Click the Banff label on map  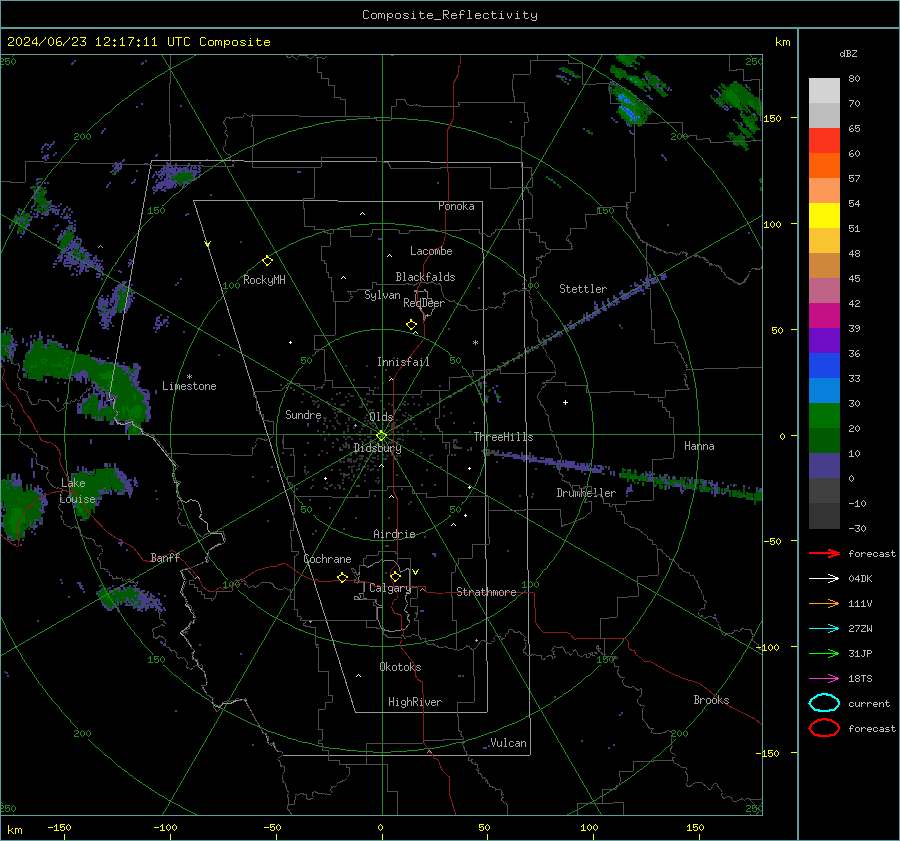(x=165, y=557)
